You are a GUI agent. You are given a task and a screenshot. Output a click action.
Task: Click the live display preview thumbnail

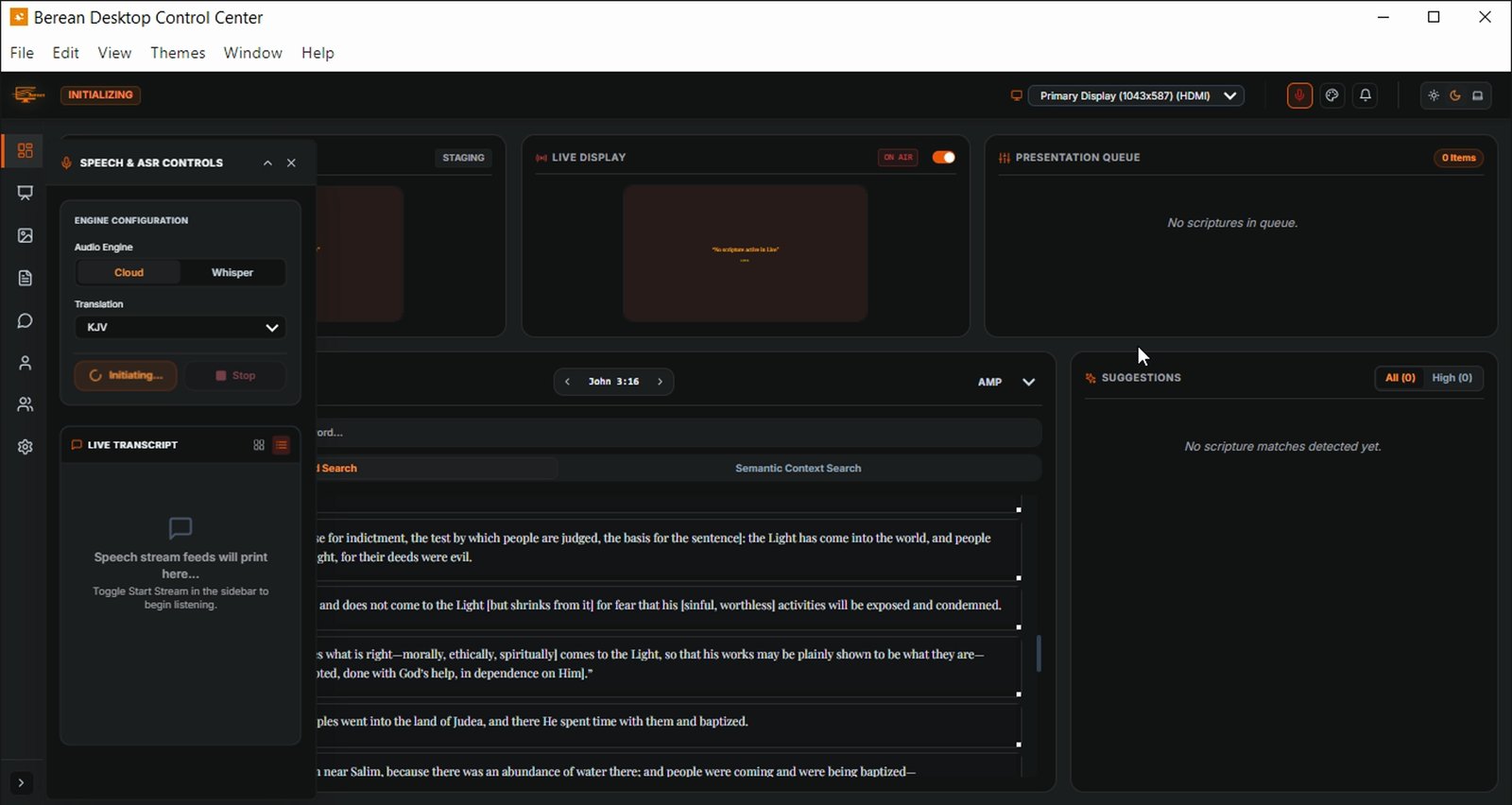point(745,253)
